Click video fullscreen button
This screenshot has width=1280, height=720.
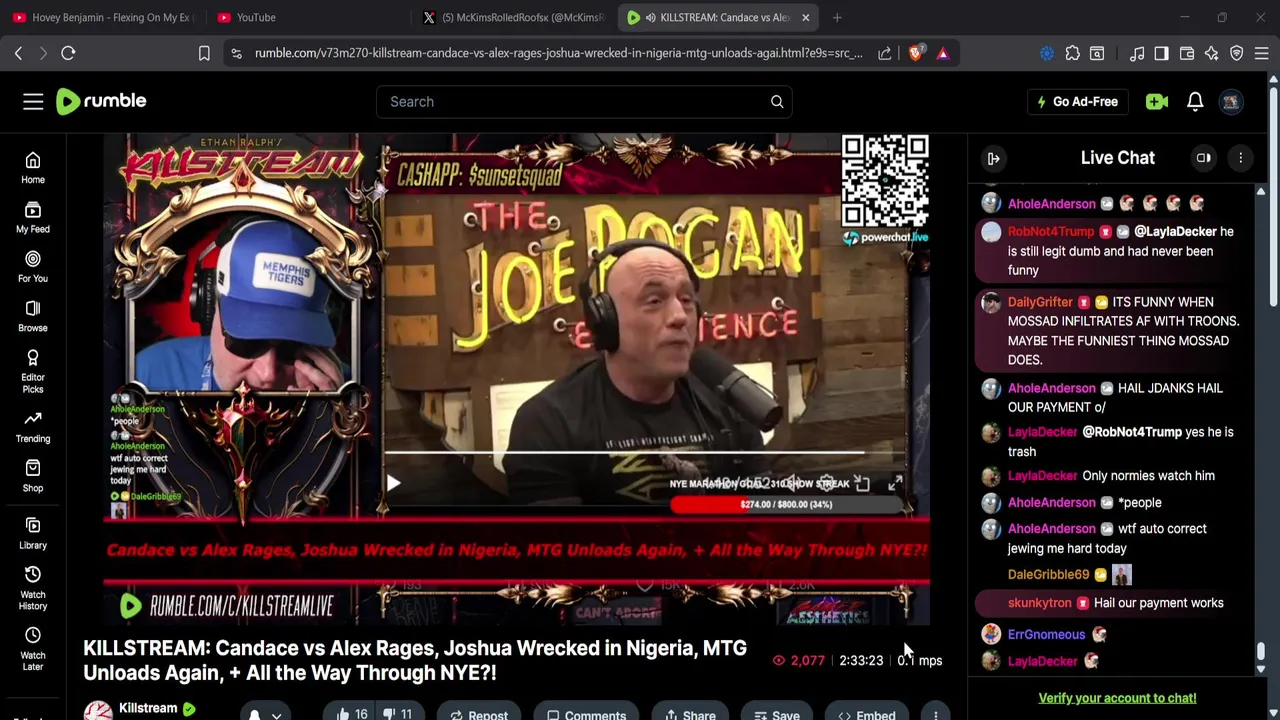click(x=895, y=484)
